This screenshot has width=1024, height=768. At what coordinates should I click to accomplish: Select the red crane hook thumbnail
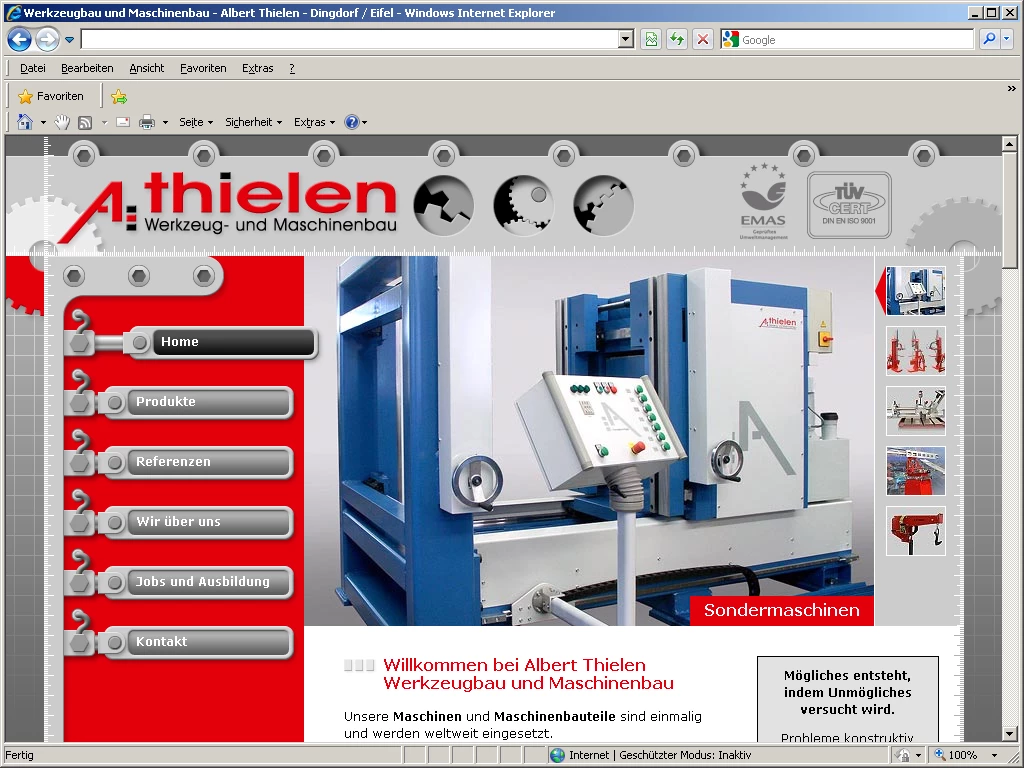point(915,531)
